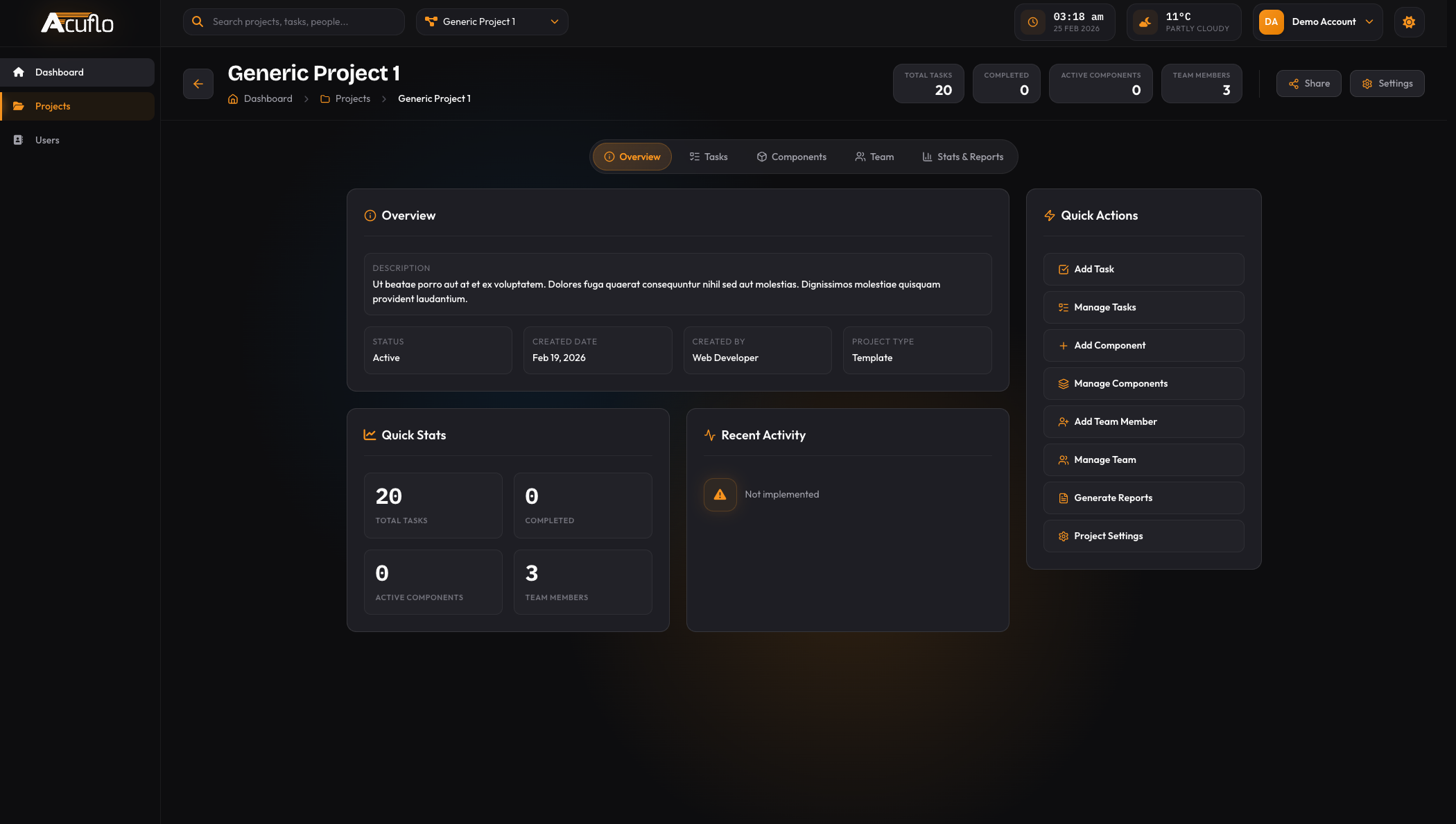Image resolution: width=1456 pixels, height=824 pixels.
Task: Click Generate Reports in Quick Actions
Action: tap(1143, 498)
